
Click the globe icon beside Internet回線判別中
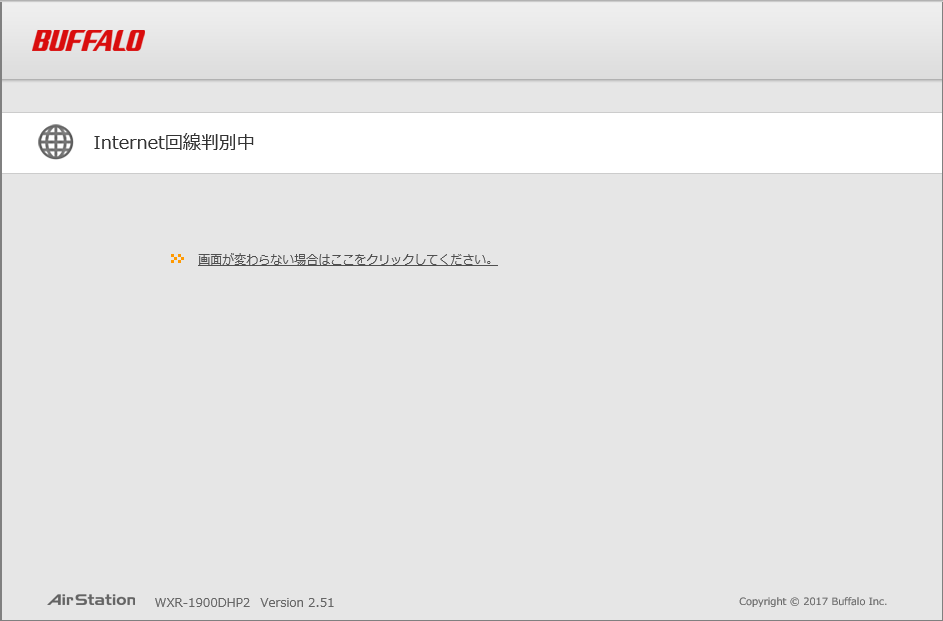pos(56,142)
